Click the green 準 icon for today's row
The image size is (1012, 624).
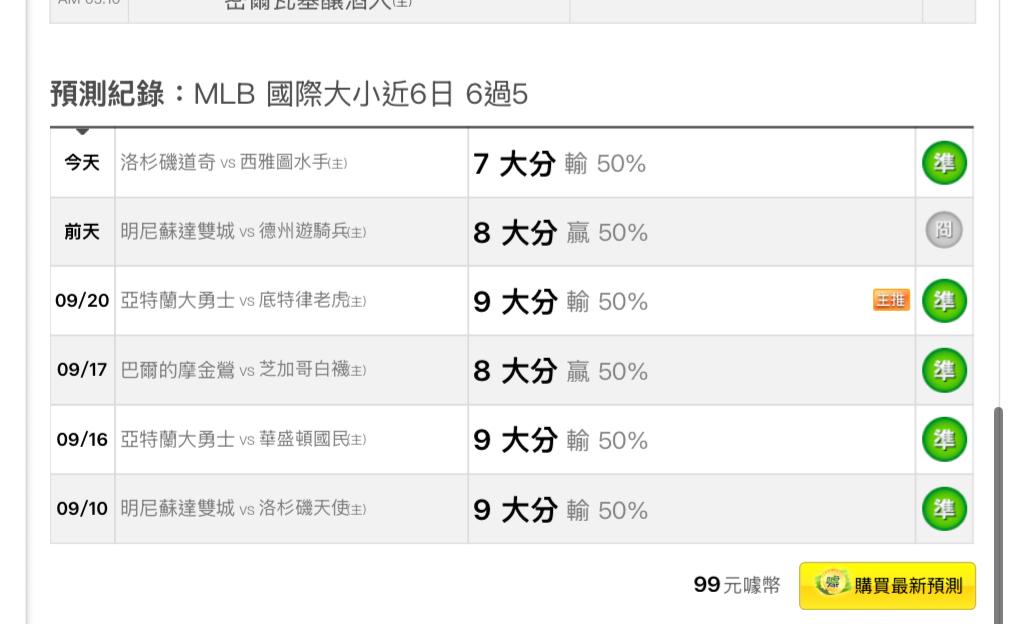point(944,163)
